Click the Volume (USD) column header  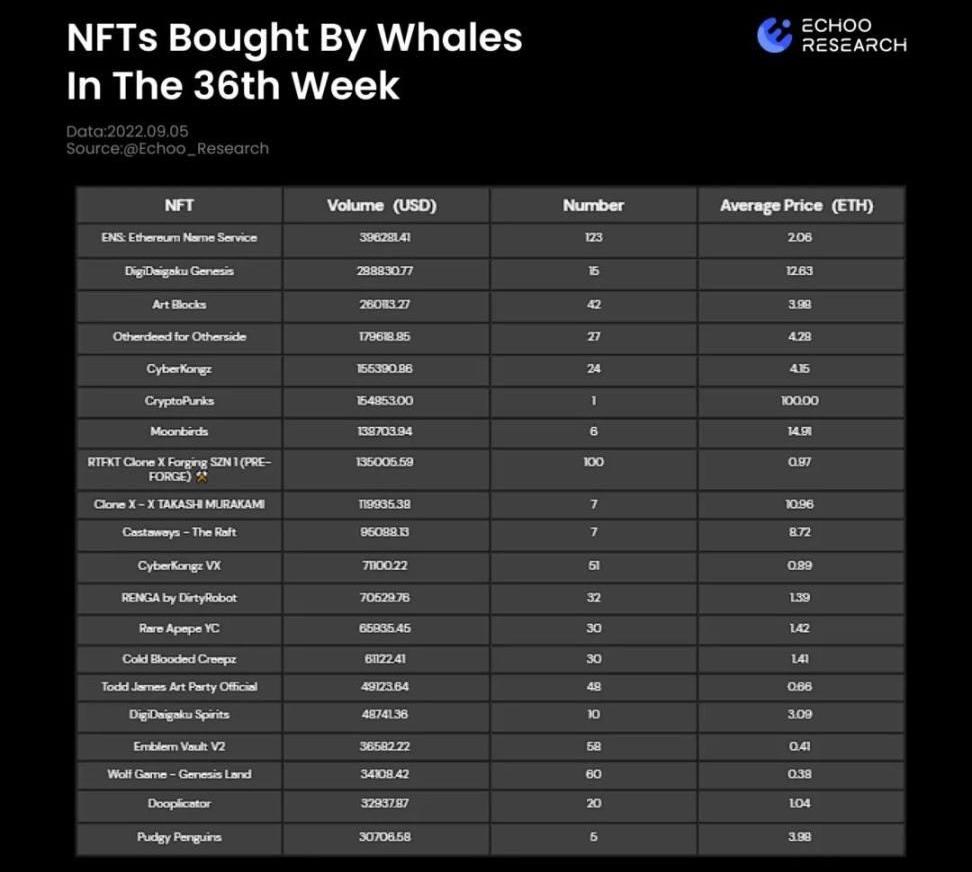382,206
